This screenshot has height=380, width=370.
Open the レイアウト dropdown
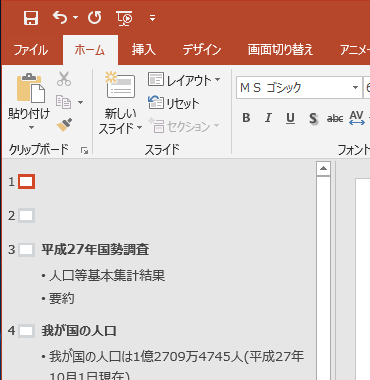click(184, 80)
